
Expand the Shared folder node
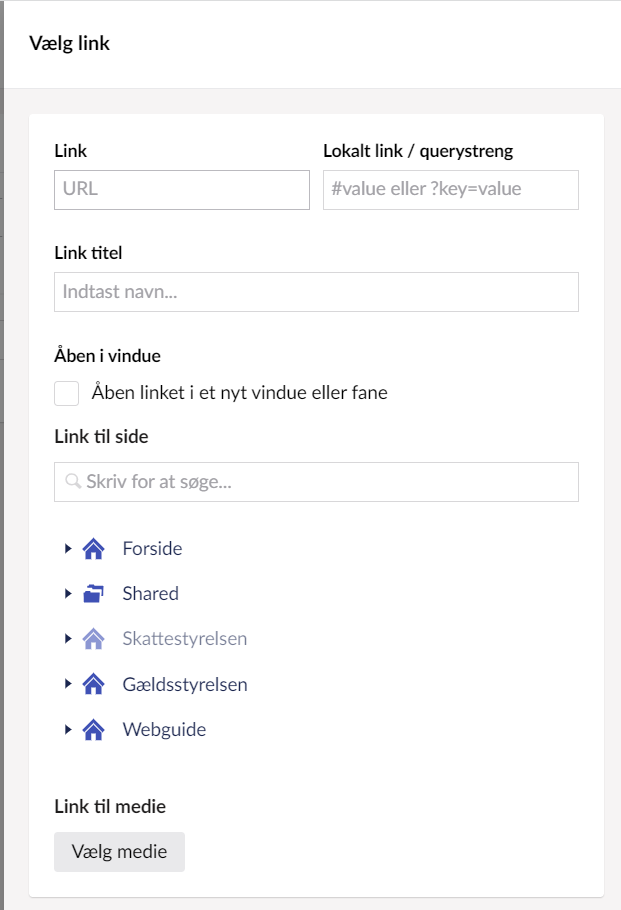click(x=68, y=594)
